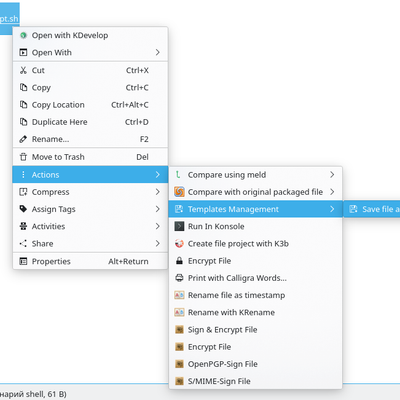
Task: Expand the Activities submenu arrow
Action: [157, 226]
